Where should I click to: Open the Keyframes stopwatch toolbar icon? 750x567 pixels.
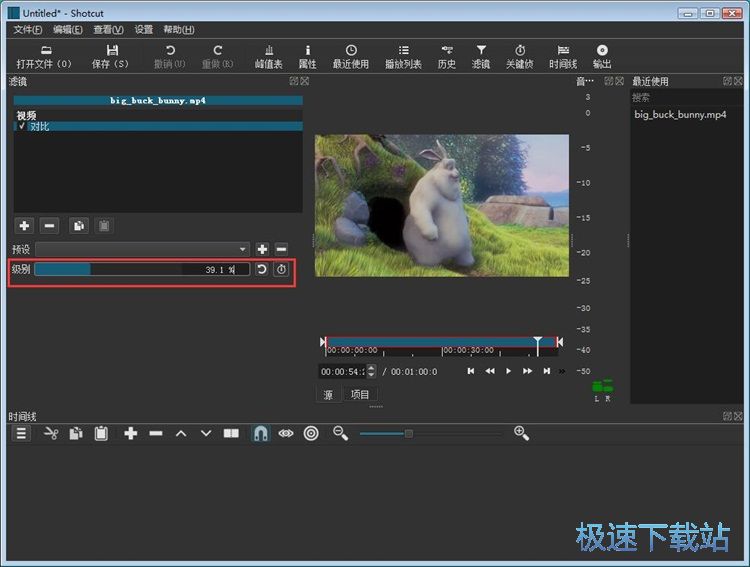tap(520, 56)
